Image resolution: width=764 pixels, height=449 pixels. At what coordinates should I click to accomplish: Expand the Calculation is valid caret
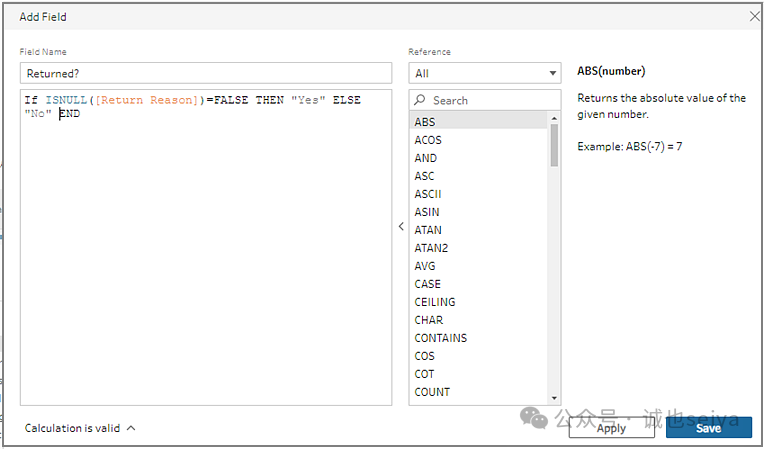point(131,428)
